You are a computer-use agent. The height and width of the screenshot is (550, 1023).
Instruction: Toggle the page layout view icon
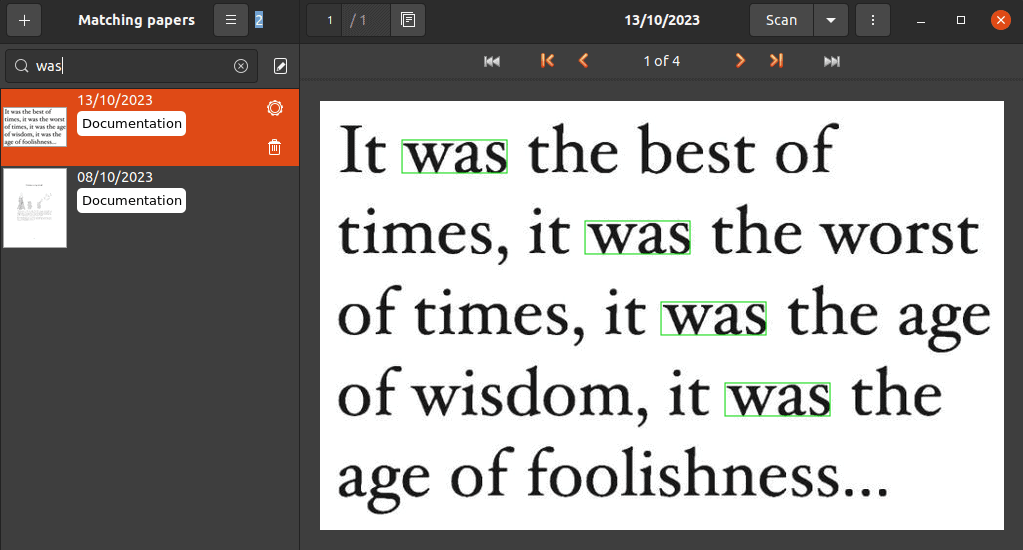click(x=408, y=20)
